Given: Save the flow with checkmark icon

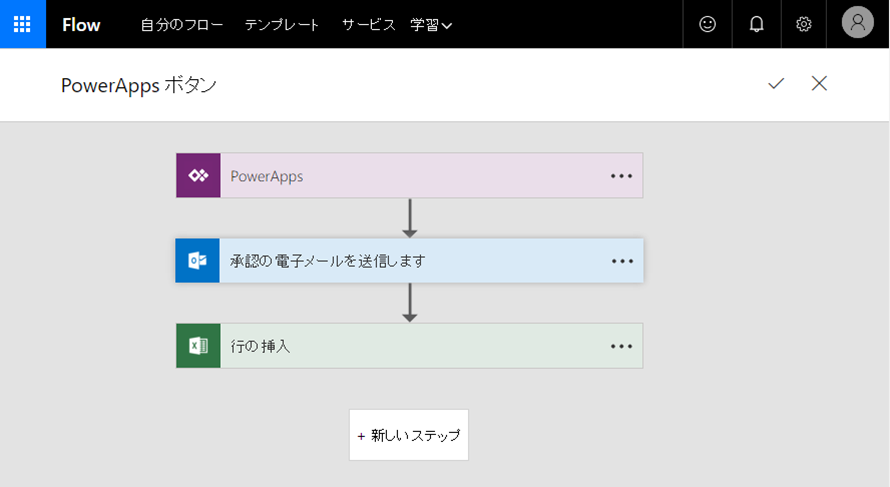Looking at the screenshot, I should click(776, 83).
